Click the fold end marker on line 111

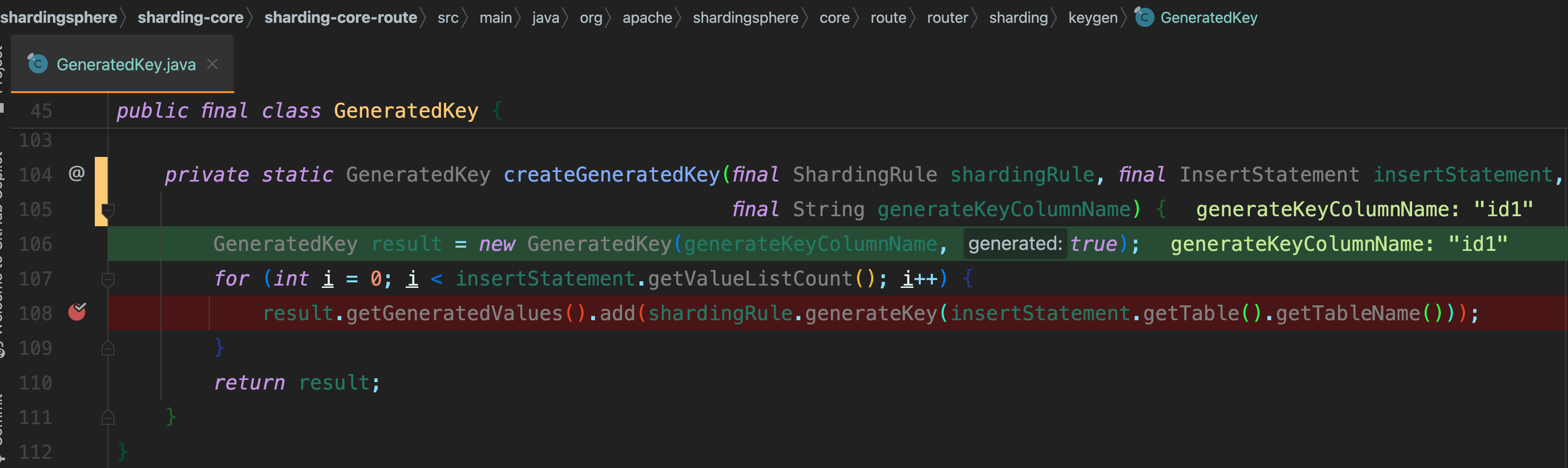(x=108, y=417)
